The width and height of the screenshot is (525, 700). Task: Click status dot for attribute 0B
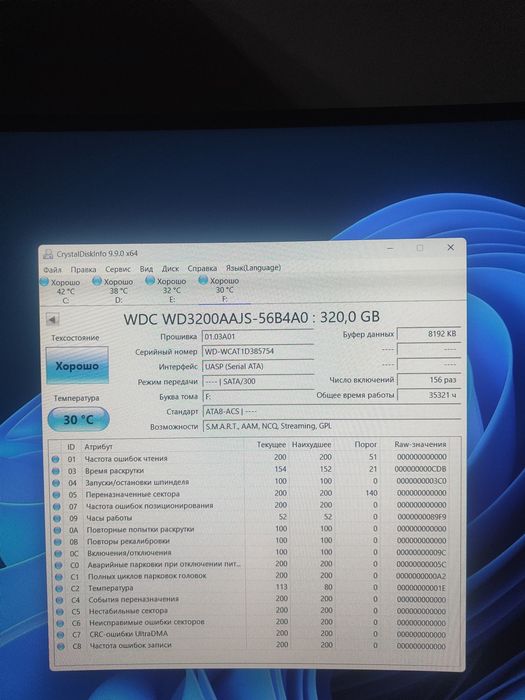click(58, 542)
